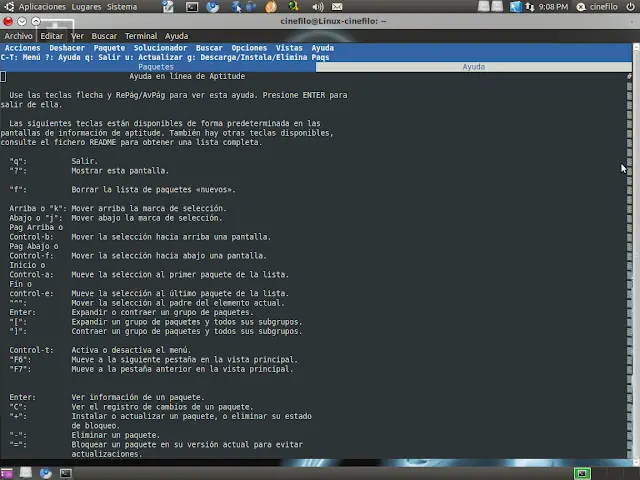
Task: Click the text 'Mostrar esta pantalla.'
Action: [120, 171]
